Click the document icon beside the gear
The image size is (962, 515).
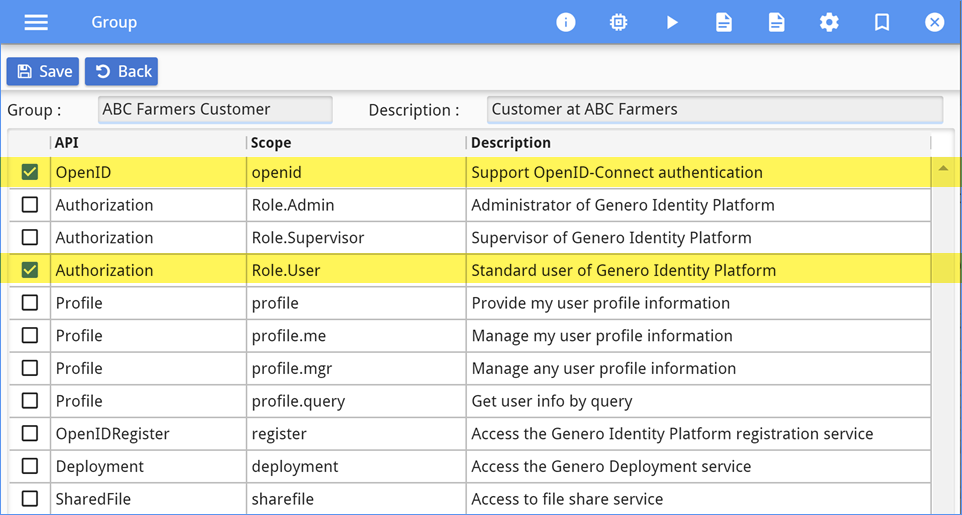(777, 22)
